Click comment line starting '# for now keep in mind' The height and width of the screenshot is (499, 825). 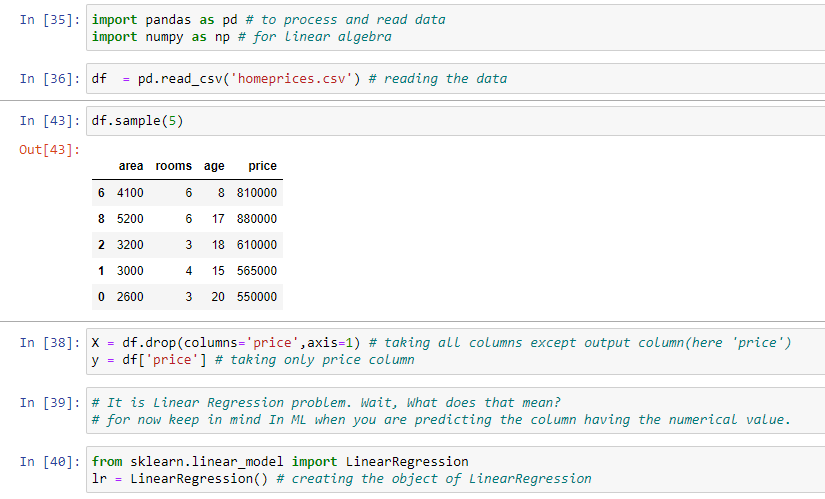tap(441, 420)
